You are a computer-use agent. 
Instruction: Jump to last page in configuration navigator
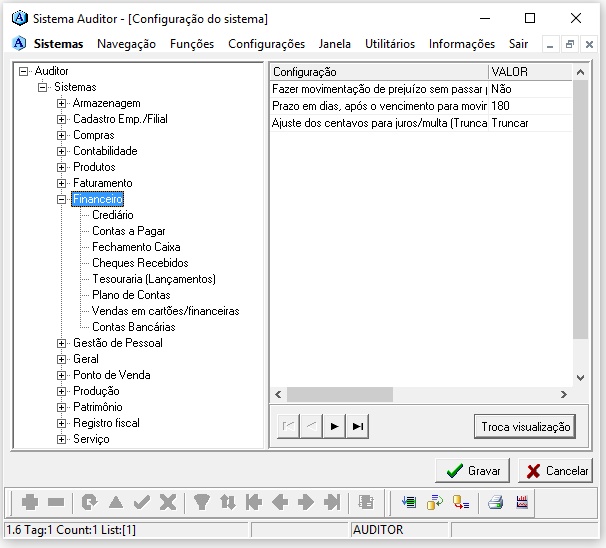click(357, 426)
